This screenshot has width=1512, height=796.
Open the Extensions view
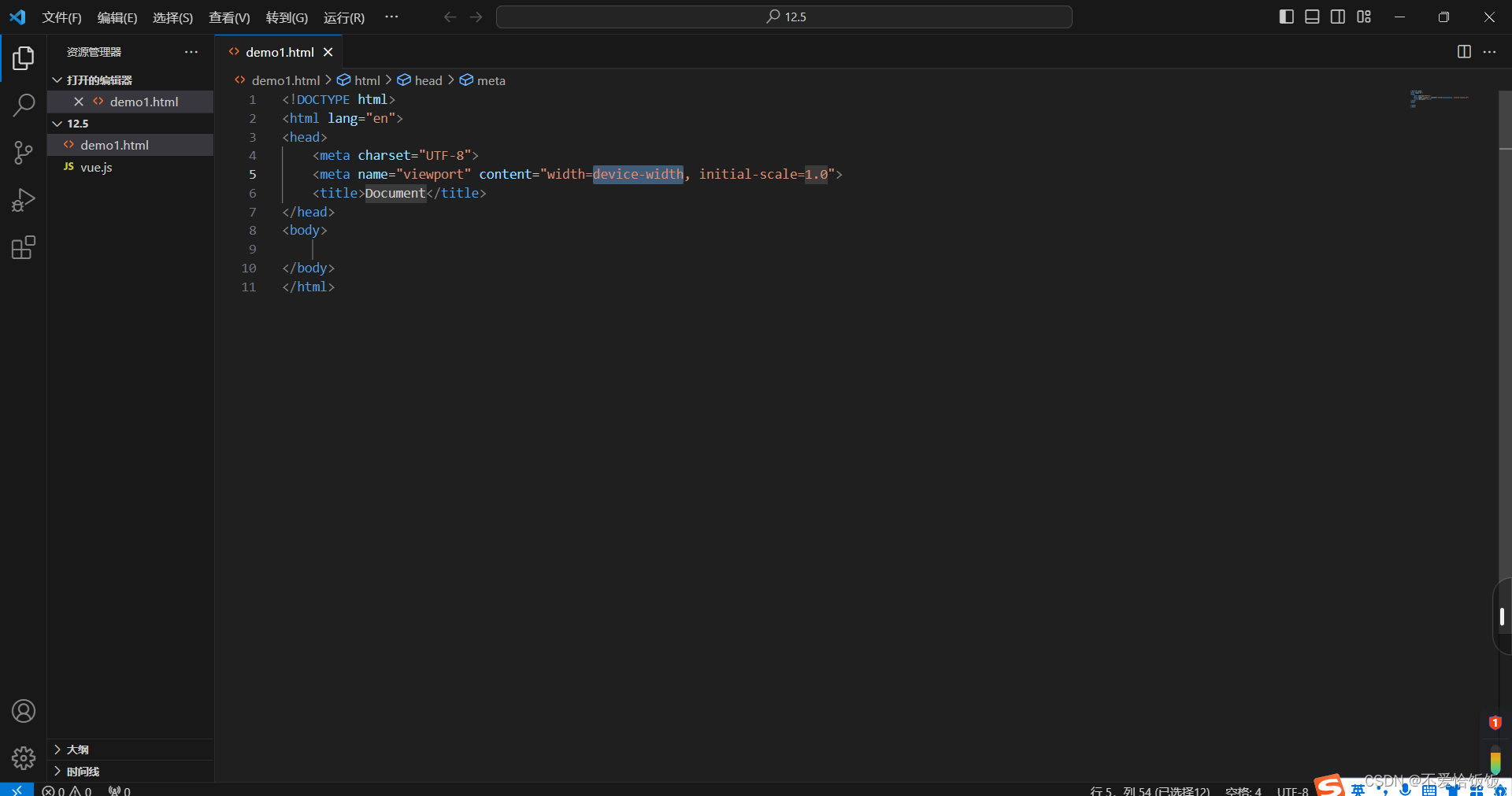click(24, 248)
